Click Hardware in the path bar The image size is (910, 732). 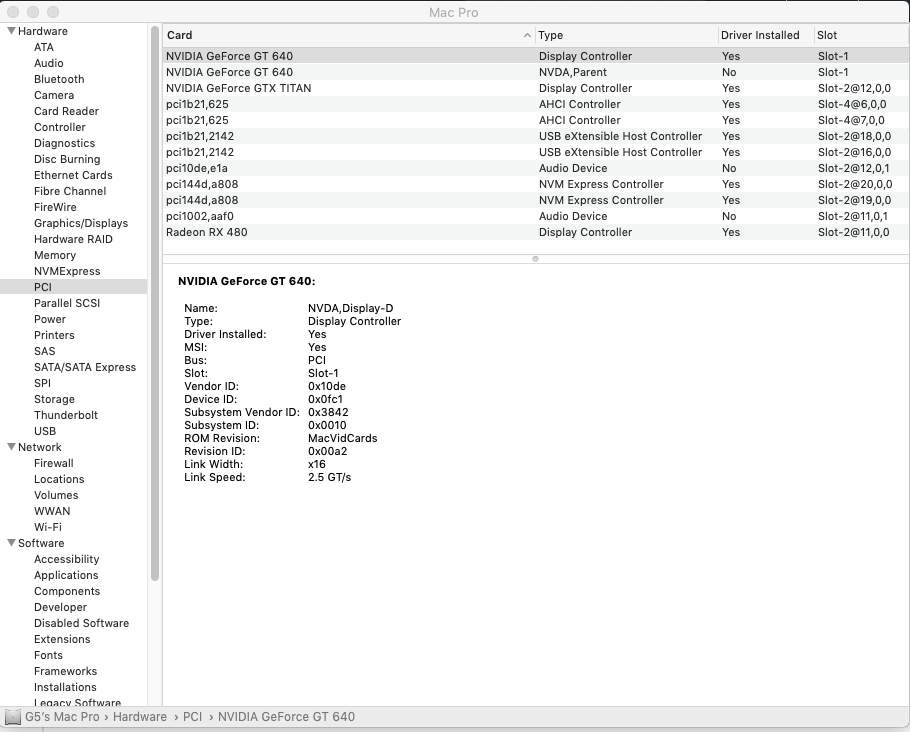140,717
